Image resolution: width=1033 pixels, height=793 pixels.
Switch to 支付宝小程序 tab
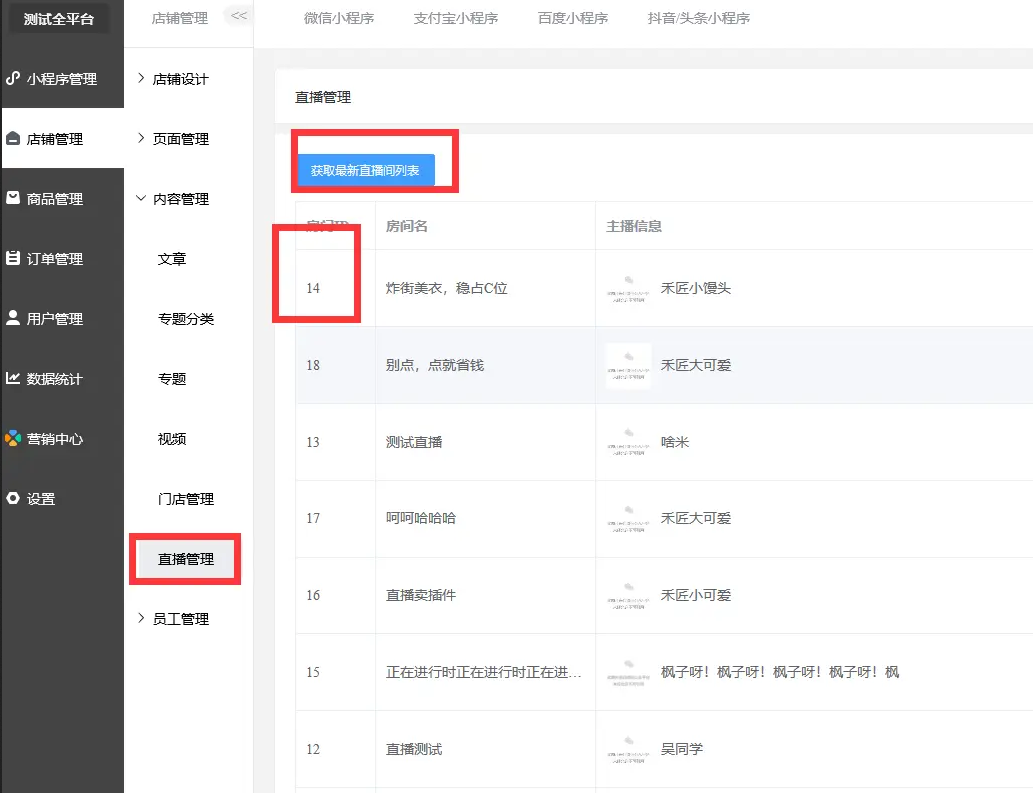point(455,18)
